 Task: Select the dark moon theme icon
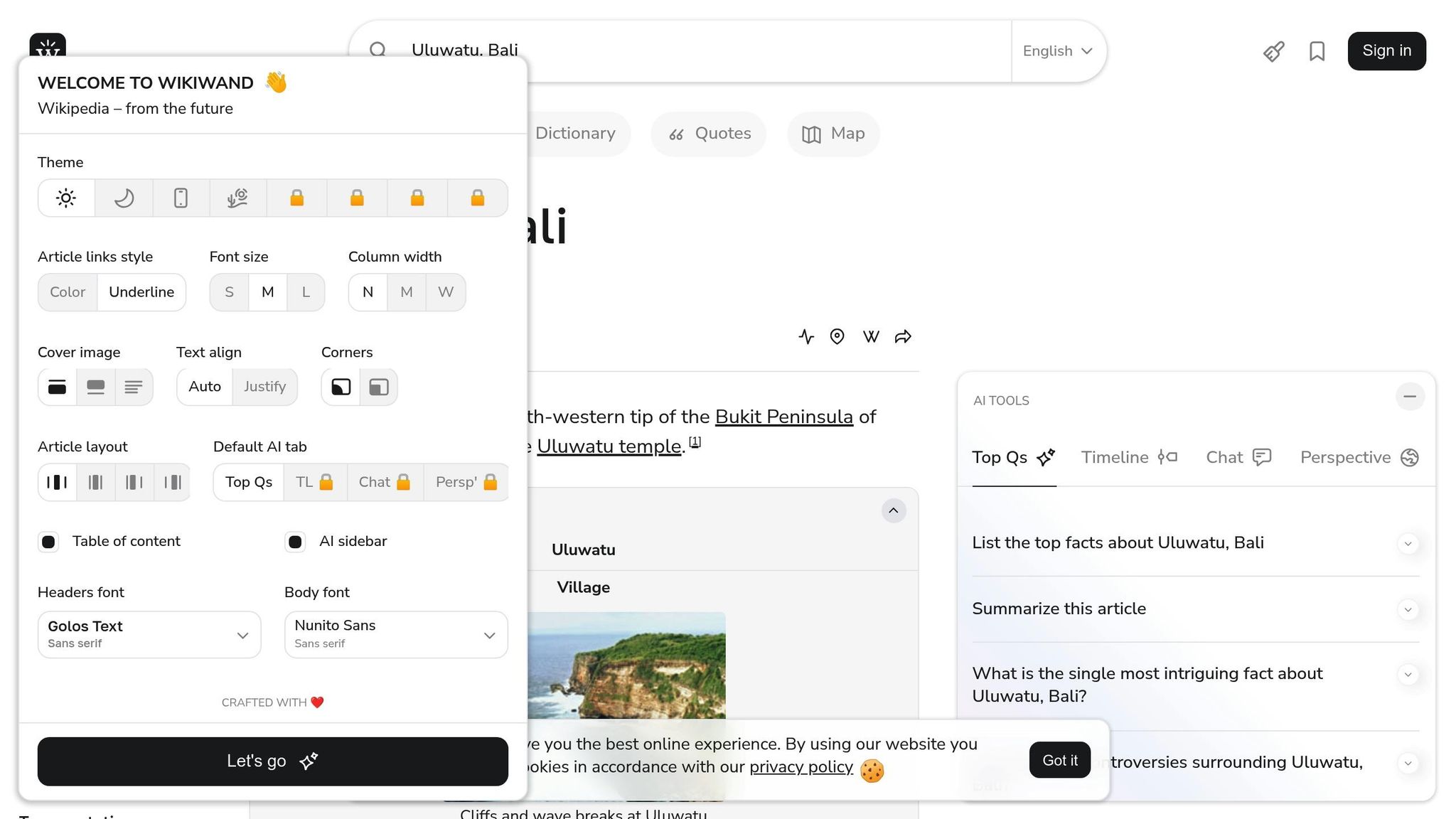click(x=124, y=198)
